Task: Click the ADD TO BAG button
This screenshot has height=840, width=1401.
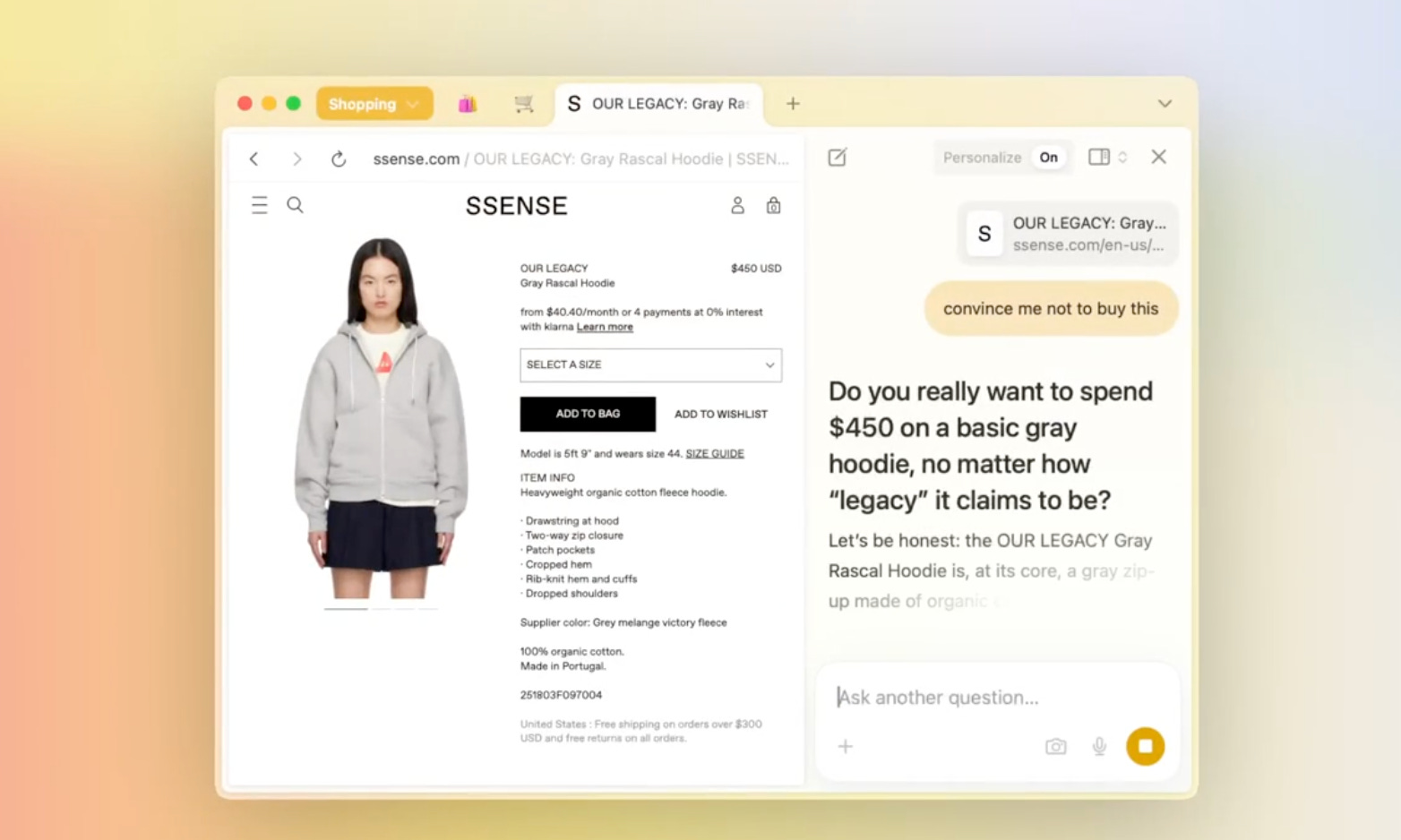Action: [x=588, y=414]
